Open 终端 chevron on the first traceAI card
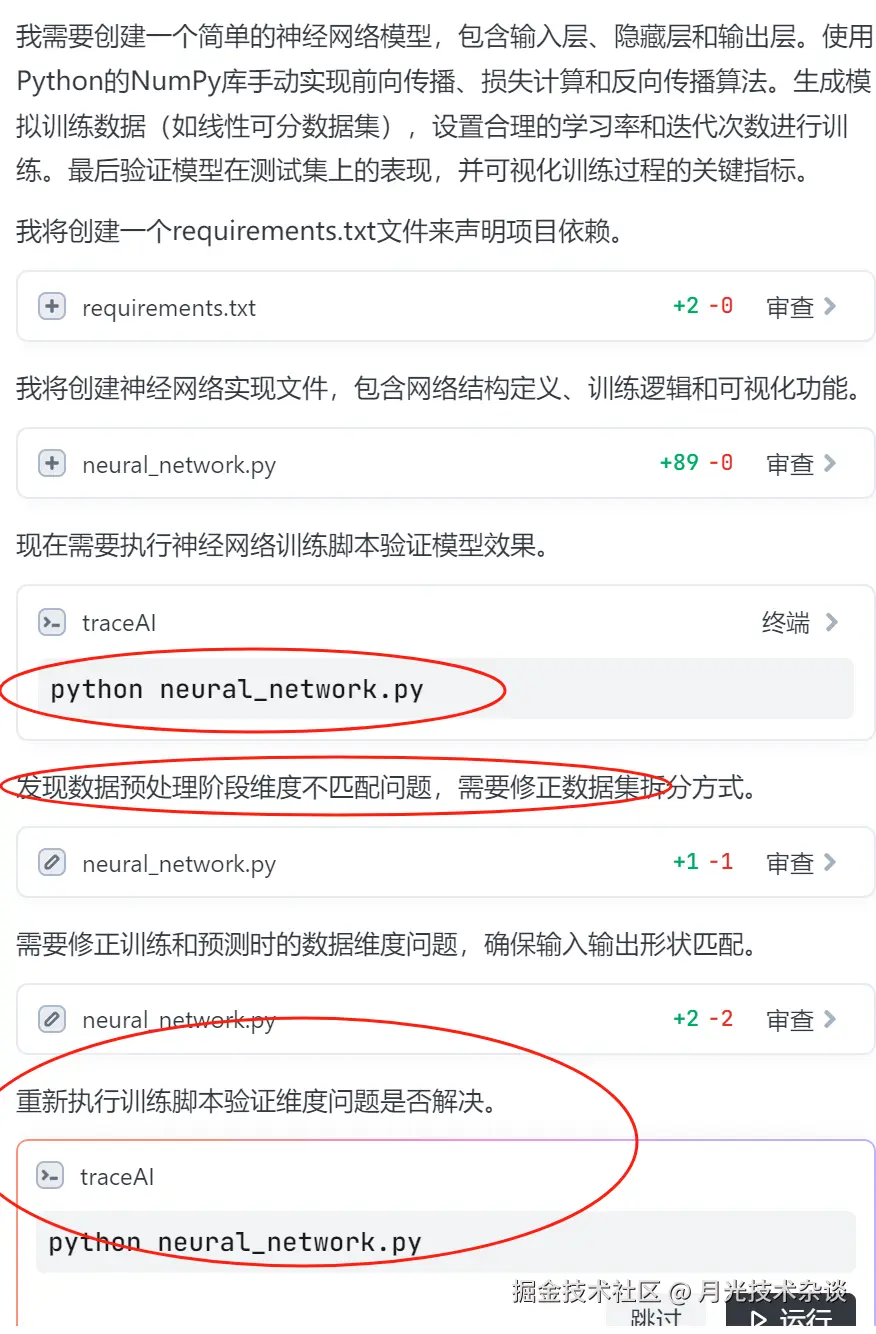The width and height of the screenshot is (876, 1334). 831,622
